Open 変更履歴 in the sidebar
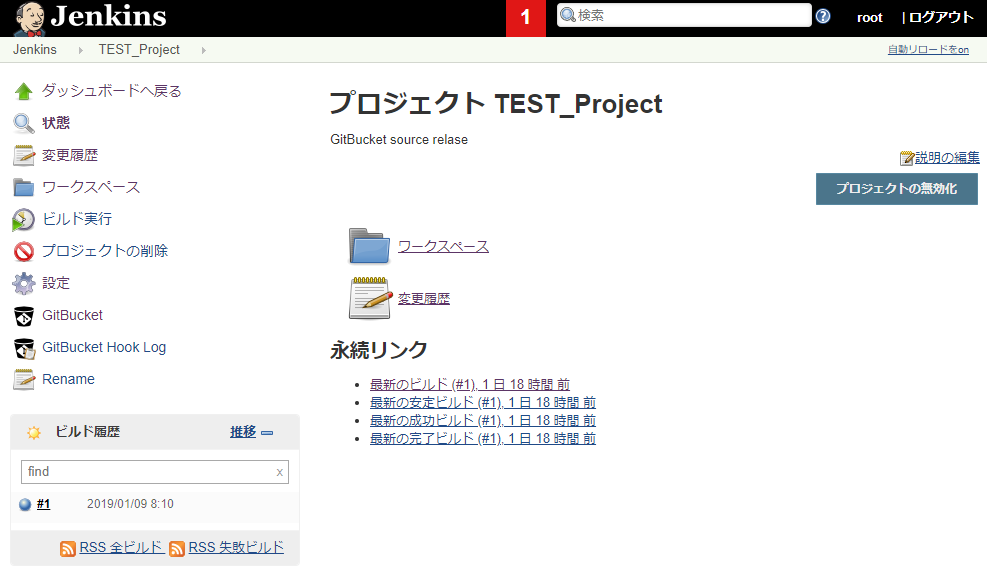Image resolution: width=987 pixels, height=569 pixels. pyautogui.click(x=70, y=155)
